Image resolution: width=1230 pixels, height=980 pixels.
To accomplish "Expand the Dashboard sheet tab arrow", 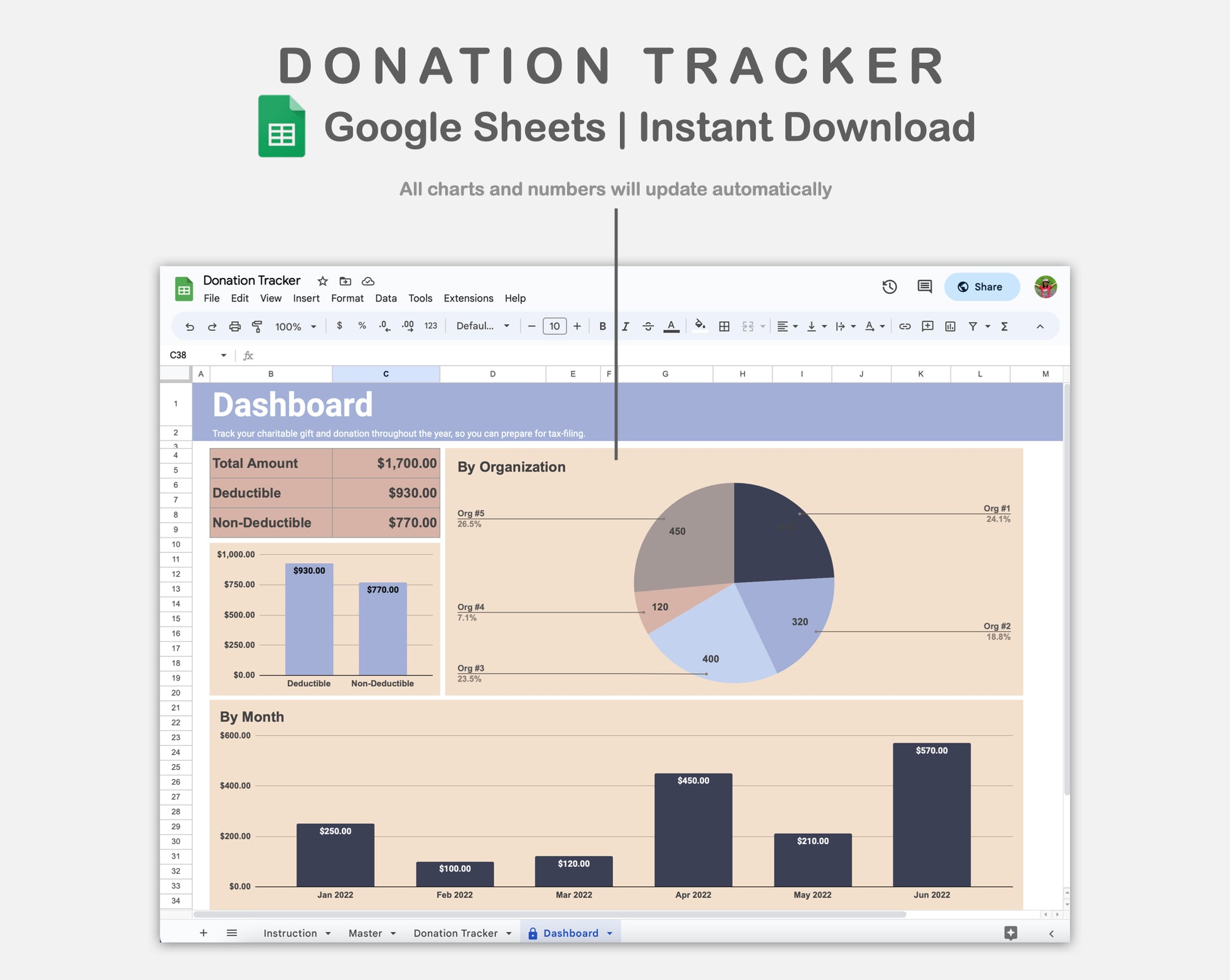I will coord(610,933).
